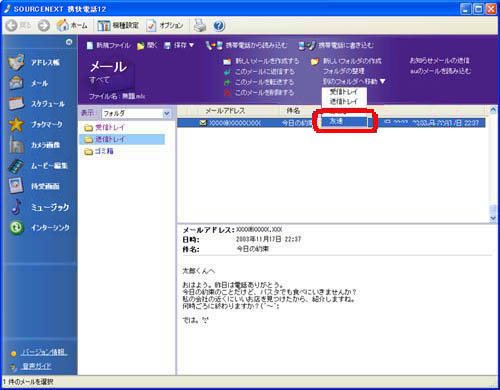This screenshot has height=390, width=500.
Task: Open the スケジュール schedule section
Action: (37, 104)
